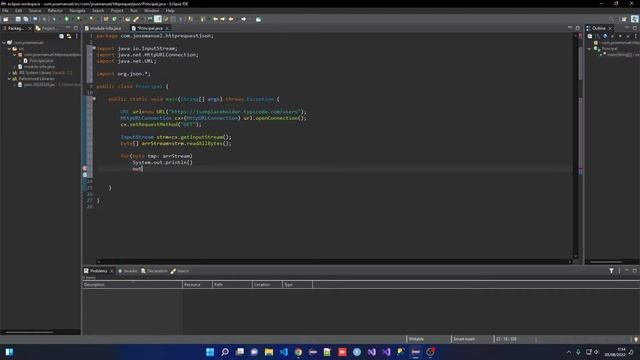
Task: Toggle Link with Editor in Package Explorer
Action: point(69,36)
